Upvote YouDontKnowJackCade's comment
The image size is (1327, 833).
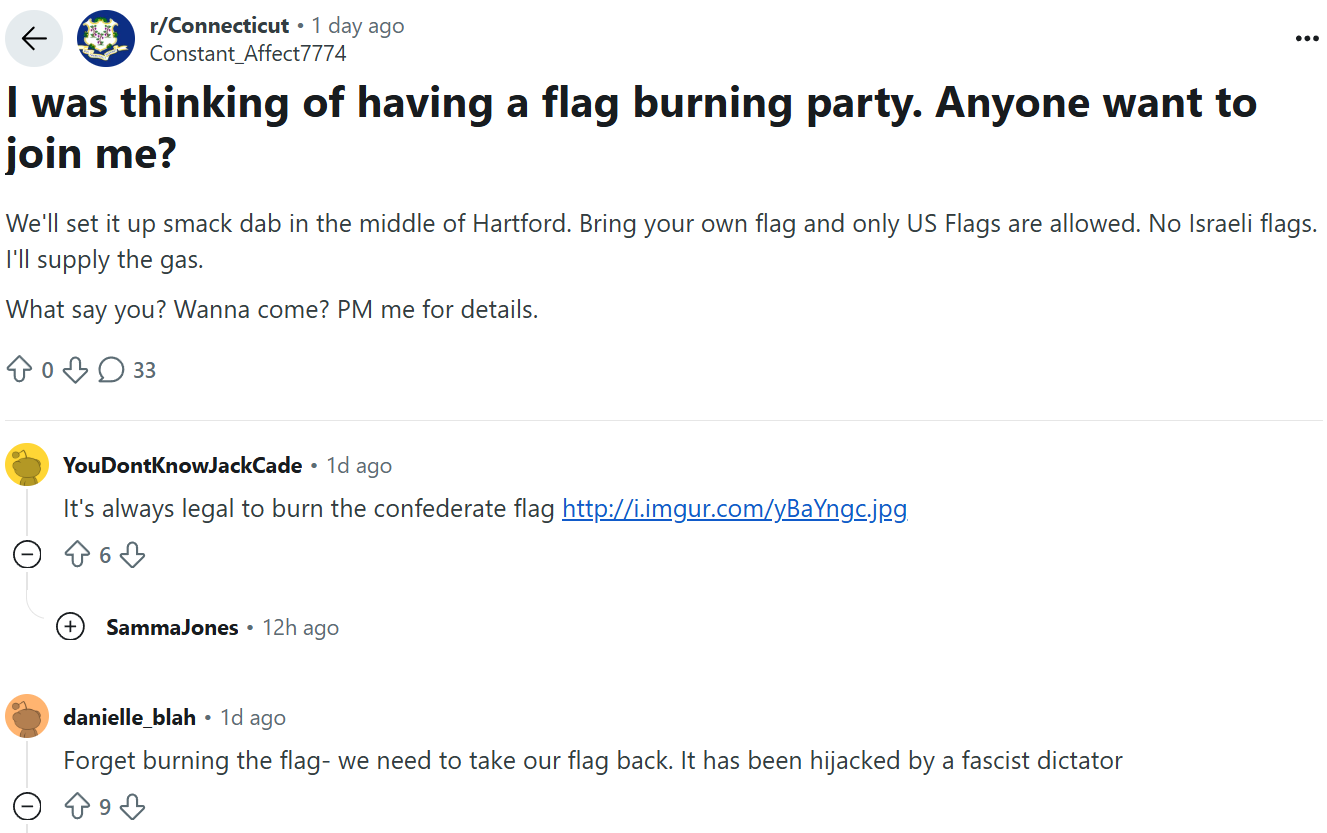(77, 554)
